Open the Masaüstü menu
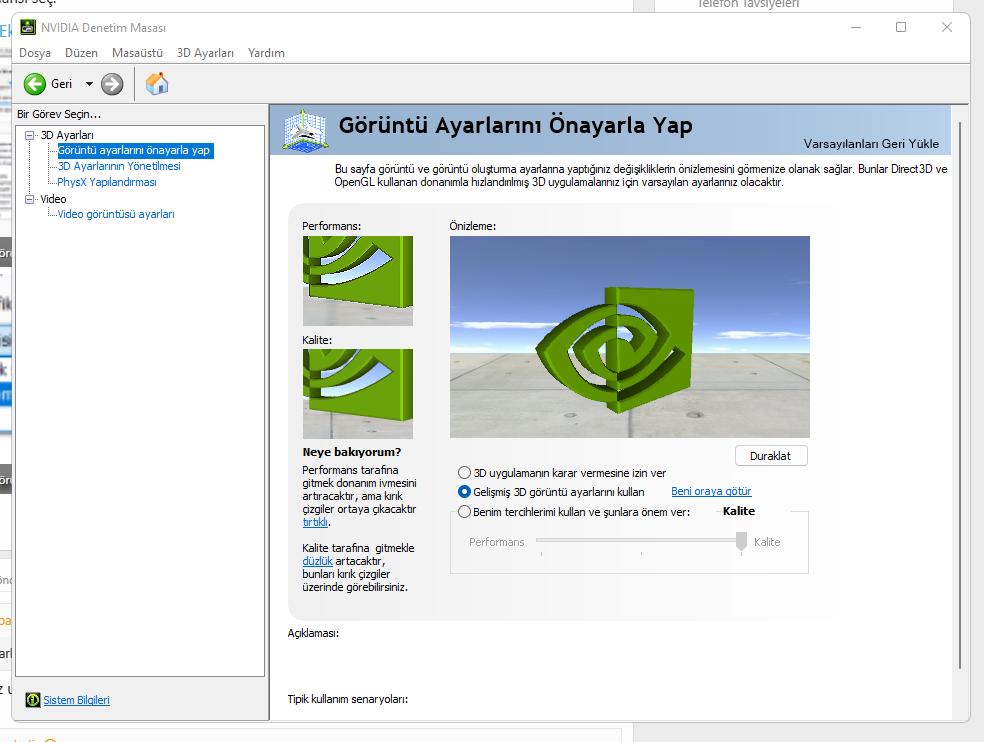Image resolution: width=984 pixels, height=742 pixels. coord(137,53)
